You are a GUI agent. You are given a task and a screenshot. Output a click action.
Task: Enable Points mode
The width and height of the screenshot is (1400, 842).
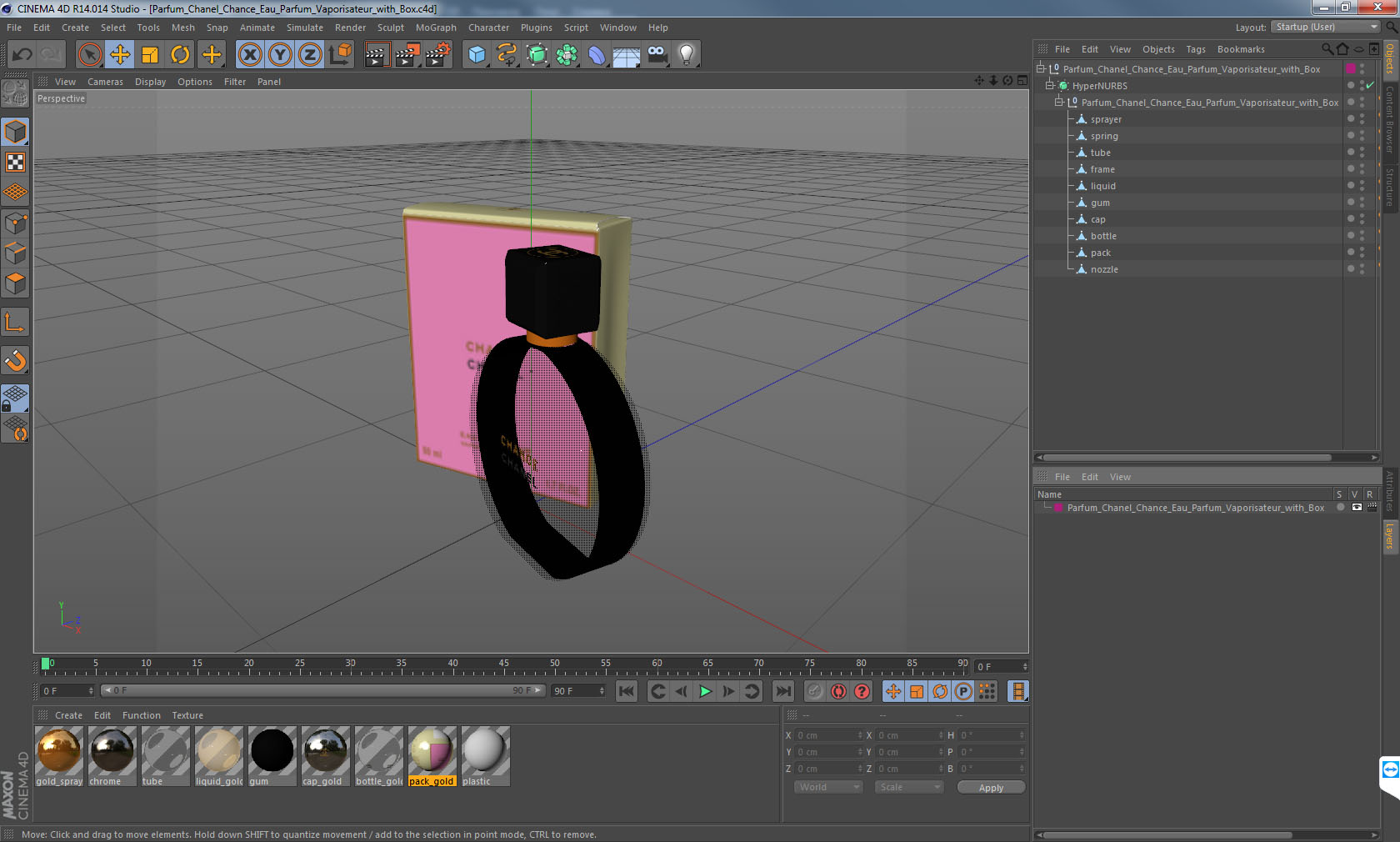click(x=15, y=223)
